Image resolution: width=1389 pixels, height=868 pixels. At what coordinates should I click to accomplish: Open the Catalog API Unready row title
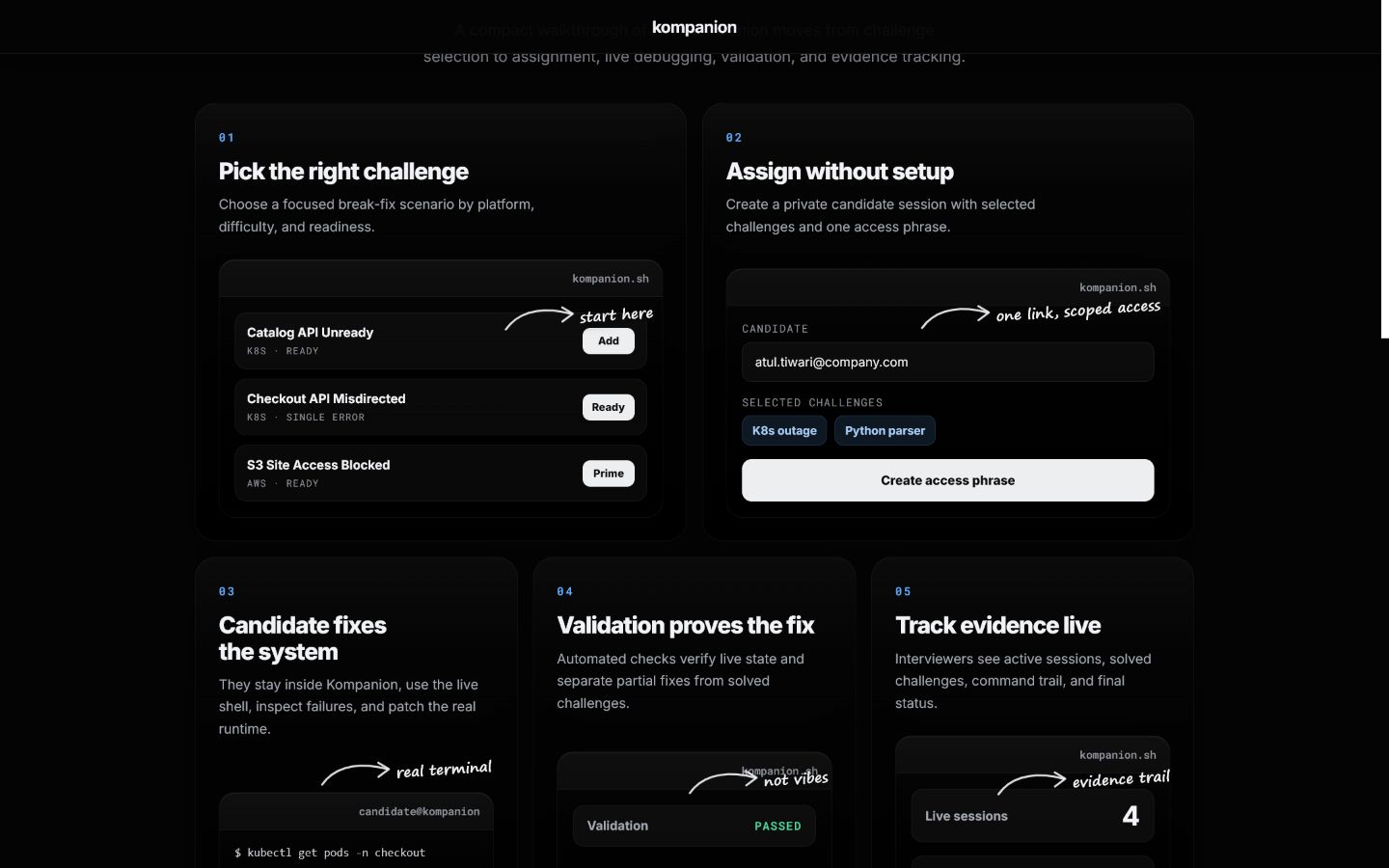click(x=310, y=332)
